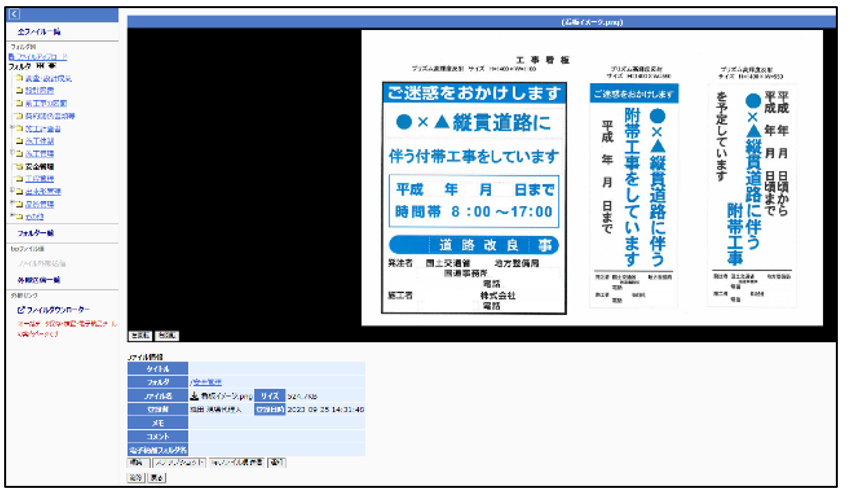Click the 看板イメージ.png file name
Screen dimensions: 850x493
click(x=225, y=396)
